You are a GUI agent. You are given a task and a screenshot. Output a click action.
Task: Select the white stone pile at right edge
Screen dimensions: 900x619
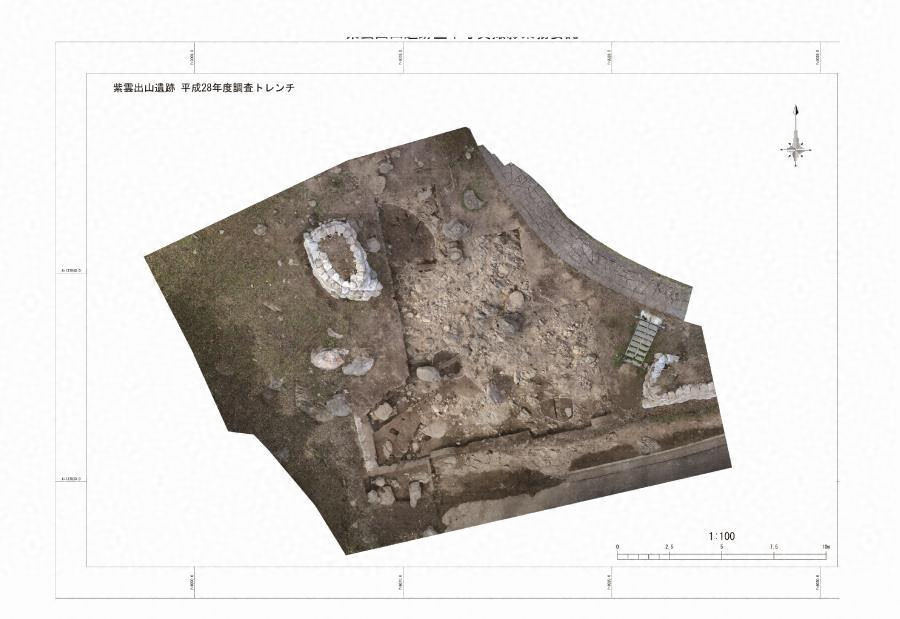coord(674,383)
